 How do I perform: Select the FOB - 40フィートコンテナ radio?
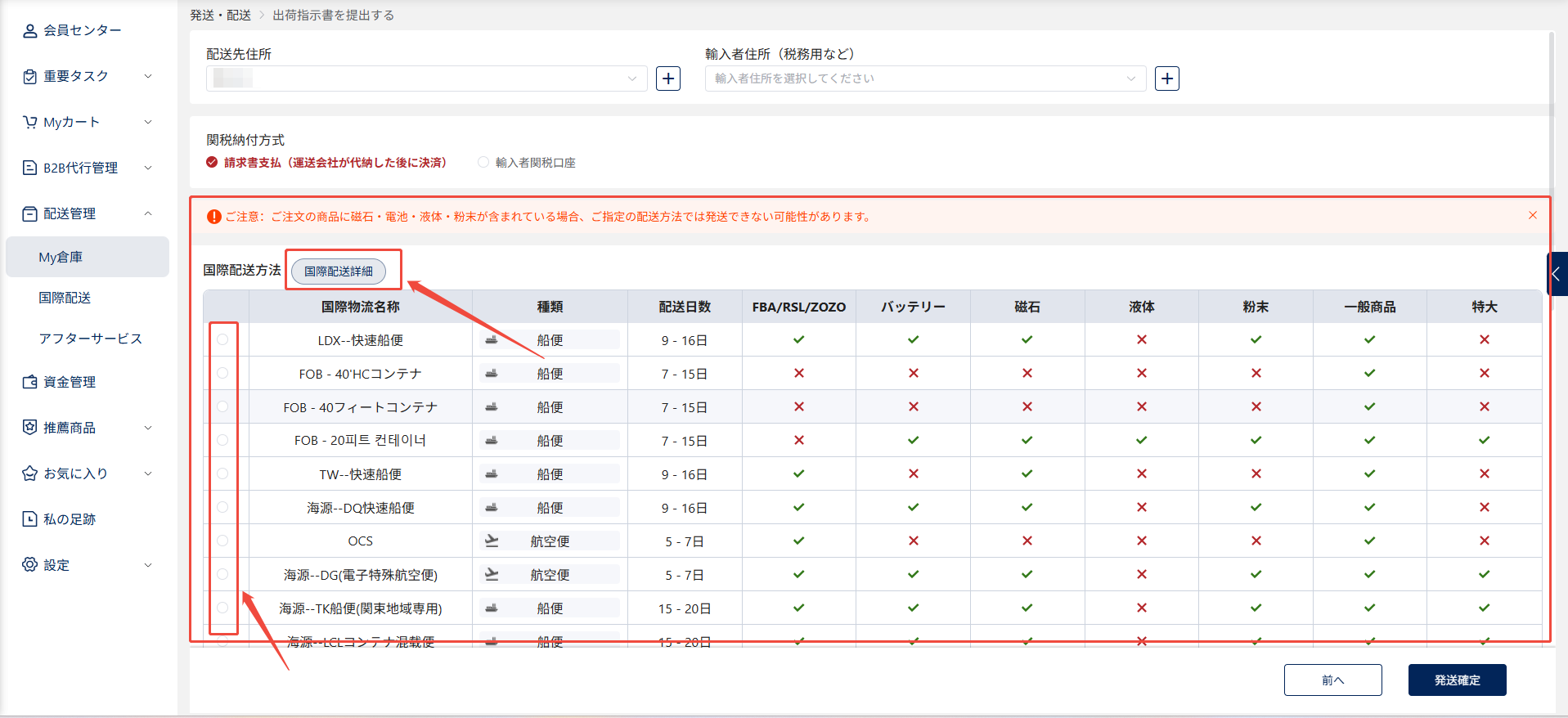[x=222, y=406]
